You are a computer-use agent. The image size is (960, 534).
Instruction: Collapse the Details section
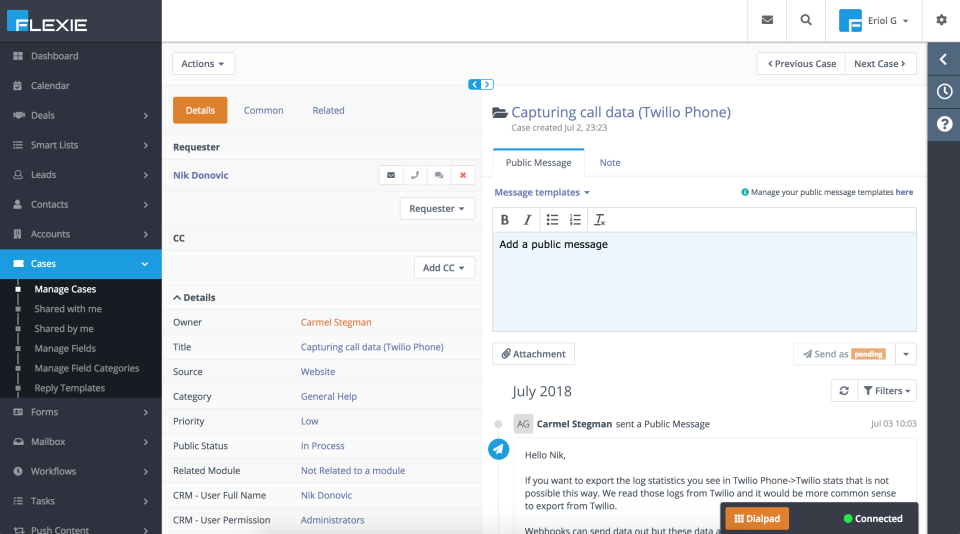click(194, 298)
